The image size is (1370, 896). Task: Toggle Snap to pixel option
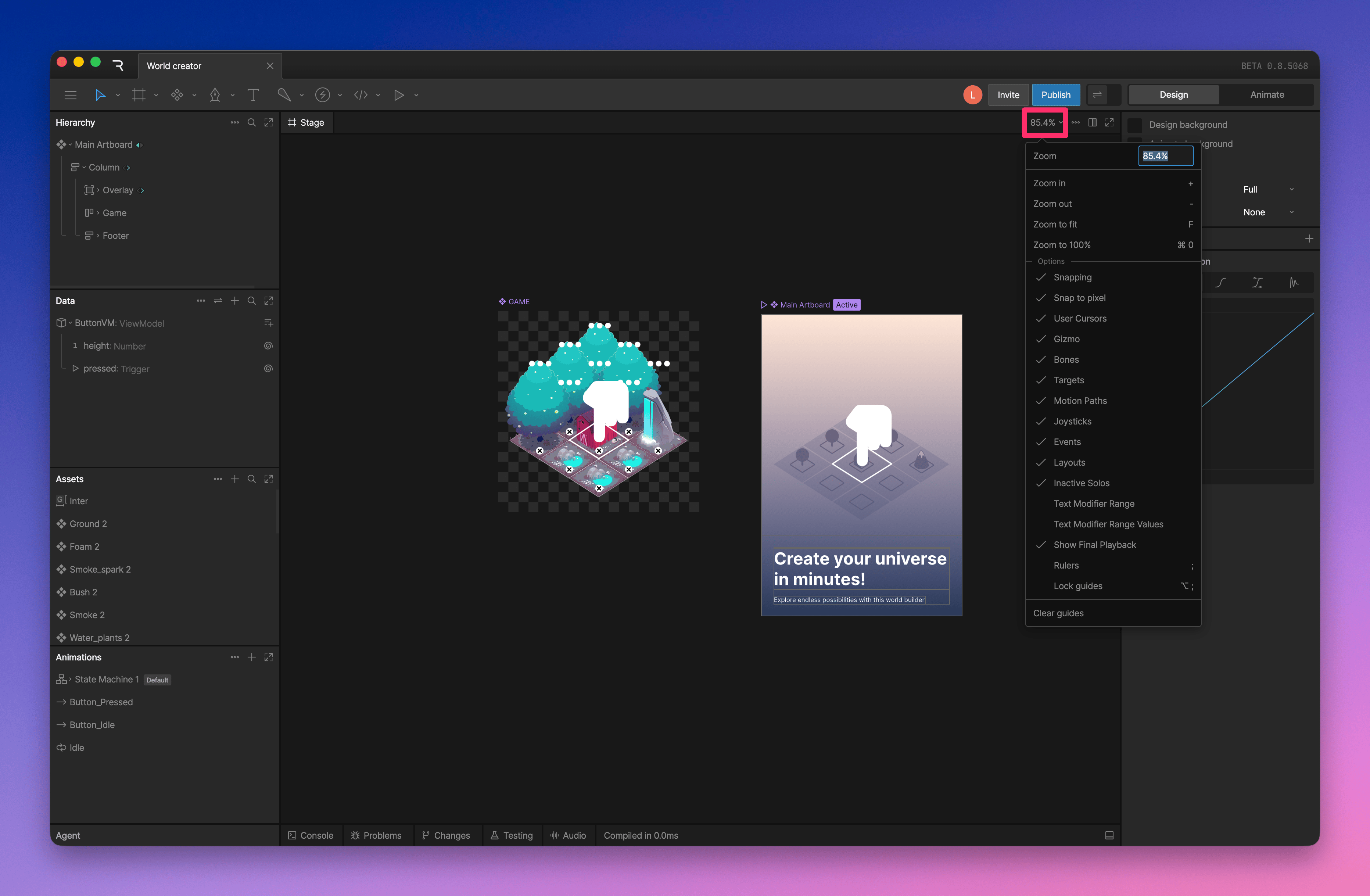coord(1113,298)
